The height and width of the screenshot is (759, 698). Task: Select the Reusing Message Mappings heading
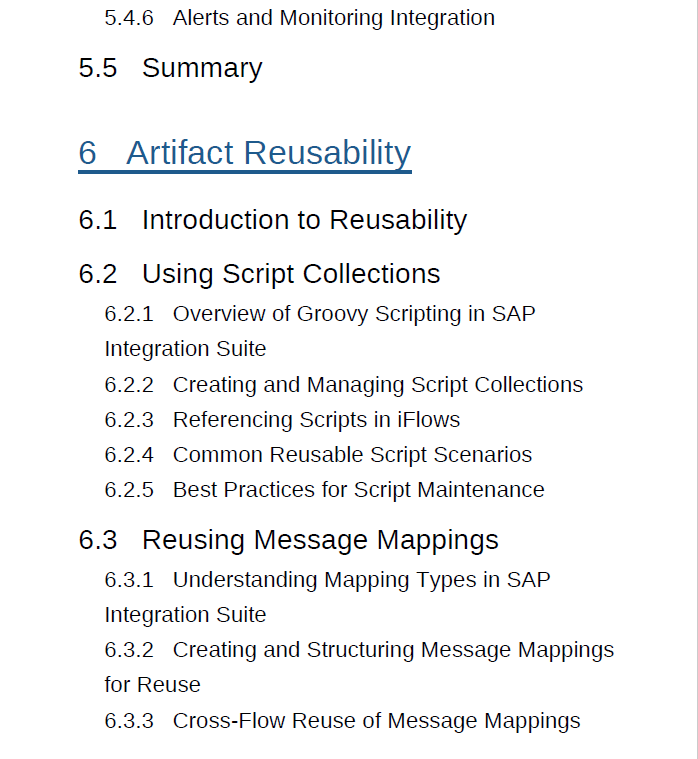pyautogui.click(x=319, y=540)
